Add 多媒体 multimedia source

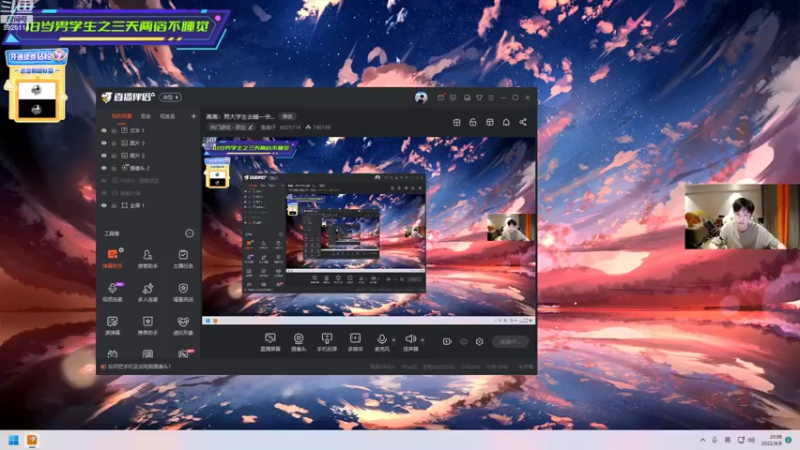pyautogui.click(x=355, y=342)
